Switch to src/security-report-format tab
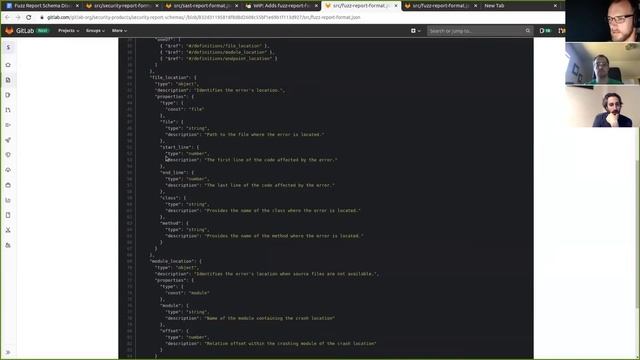 click(x=121, y=6)
